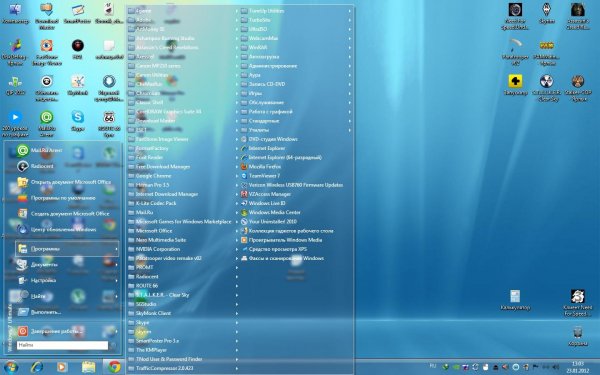Open the ROUTE 66 programs folder

pos(143,286)
